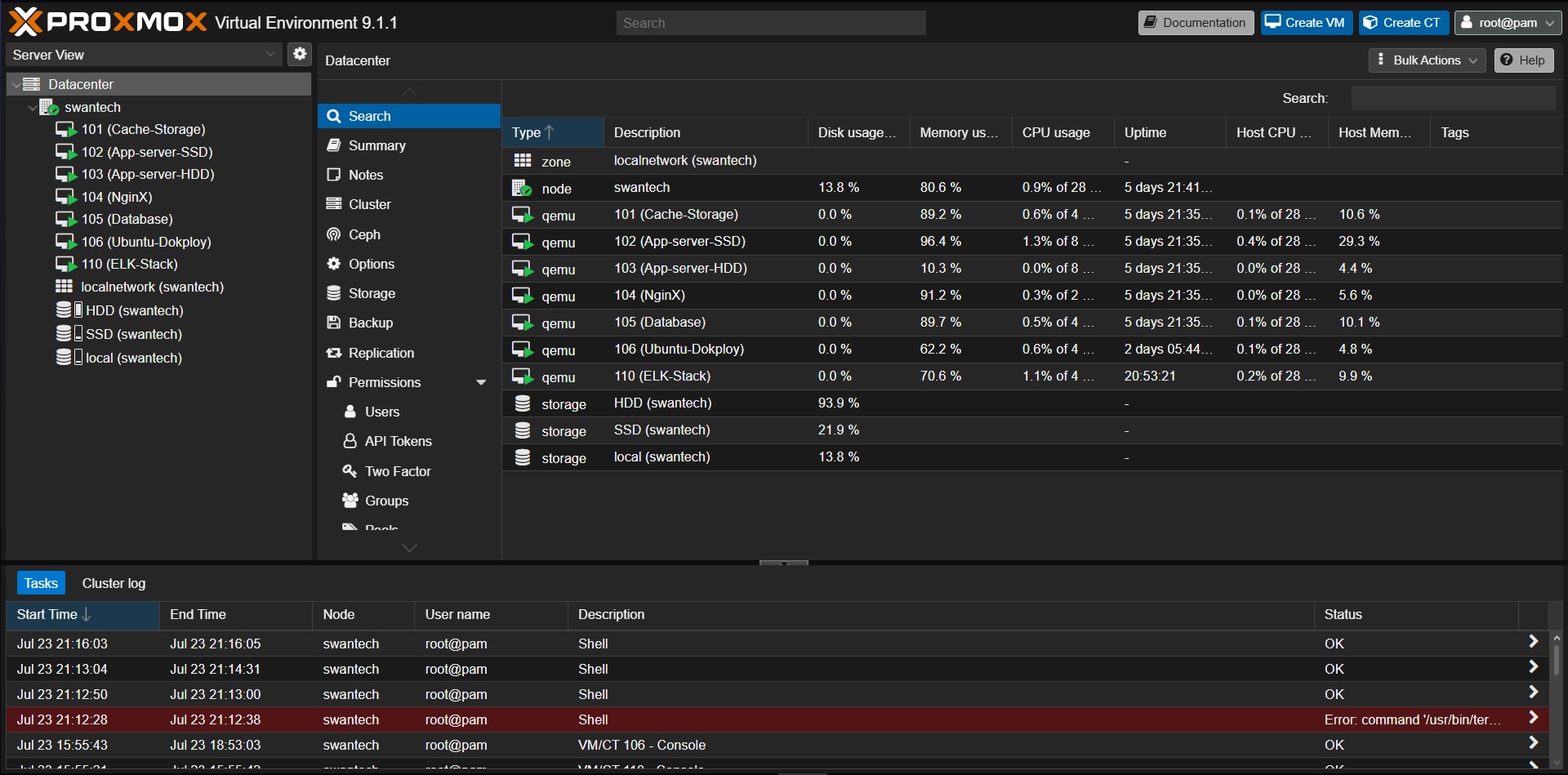Image resolution: width=1568 pixels, height=775 pixels.
Task: Click the Notes icon in side menu
Action: click(x=333, y=175)
